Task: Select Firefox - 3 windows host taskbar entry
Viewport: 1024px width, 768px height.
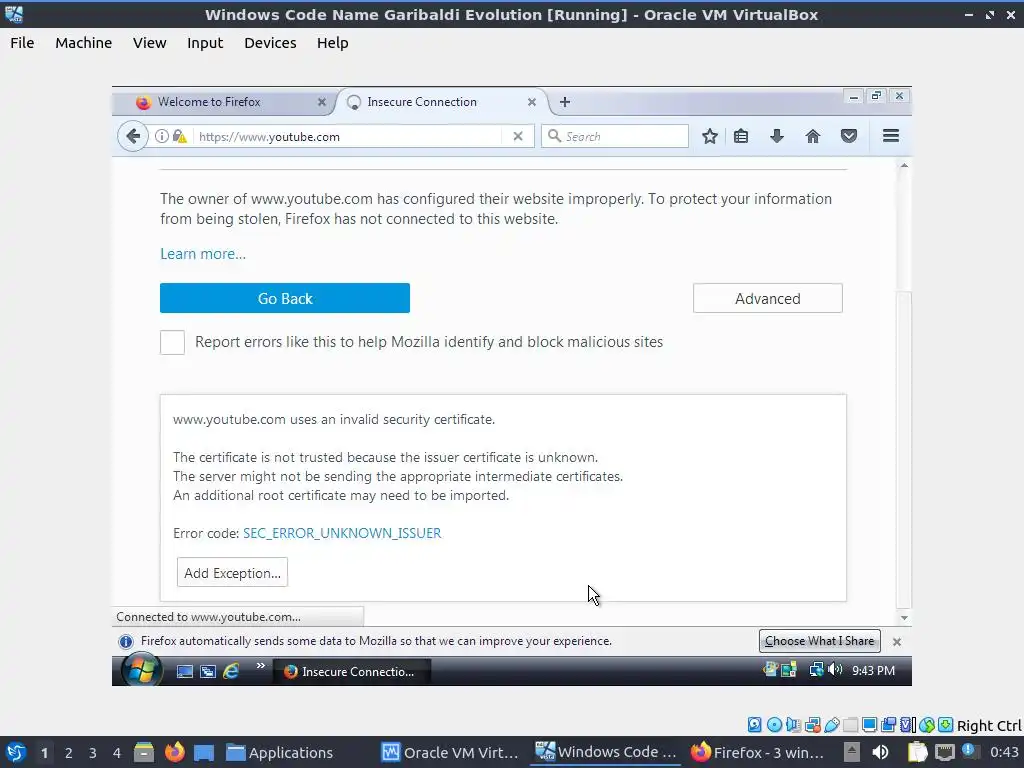Action: [758, 752]
